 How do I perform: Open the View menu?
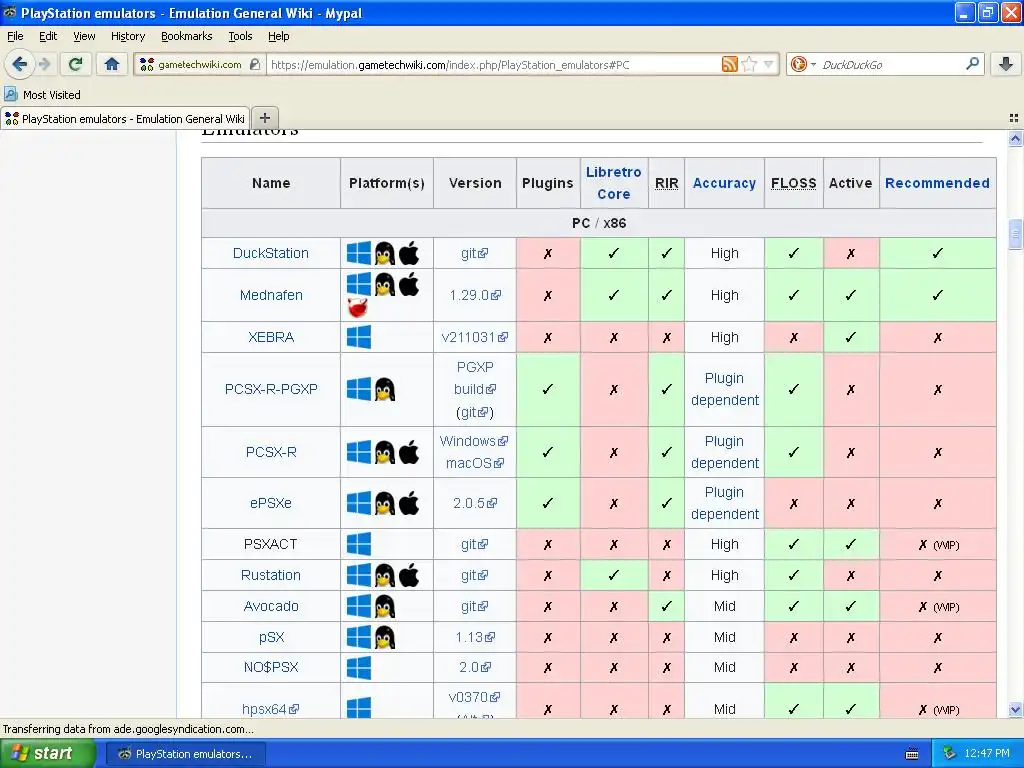tap(84, 36)
